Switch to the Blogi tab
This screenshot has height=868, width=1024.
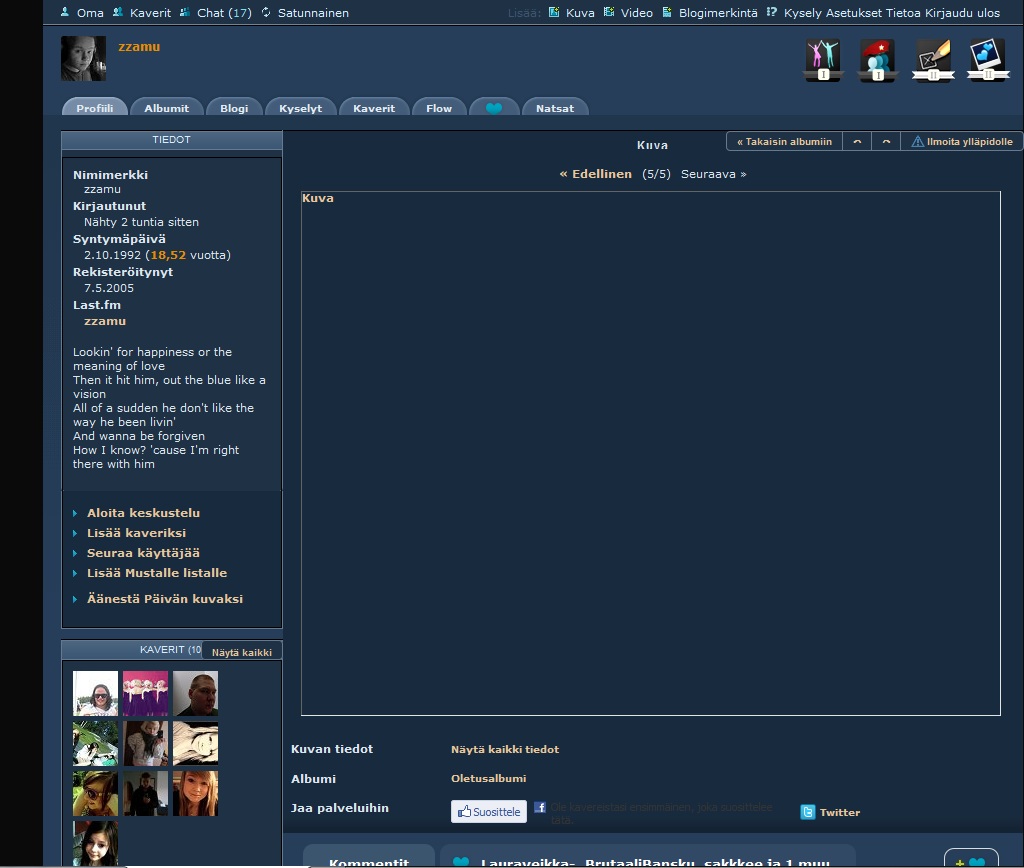[234, 108]
